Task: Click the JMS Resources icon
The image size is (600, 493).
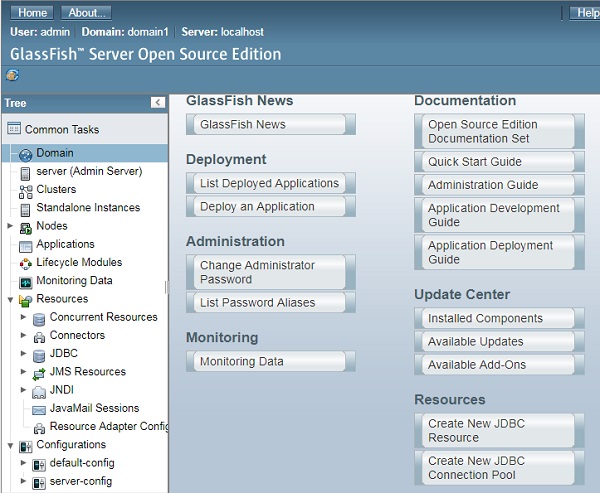Action: (39, 374)
